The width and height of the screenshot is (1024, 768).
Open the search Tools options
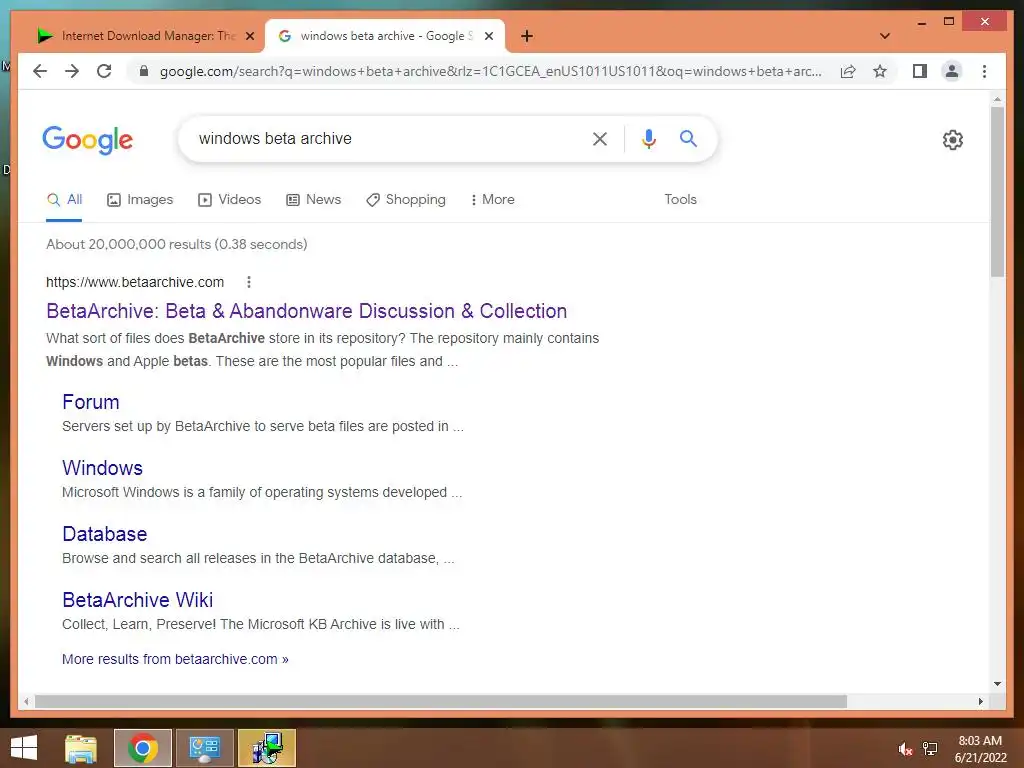pyautogui.click(x=680, y=200)
